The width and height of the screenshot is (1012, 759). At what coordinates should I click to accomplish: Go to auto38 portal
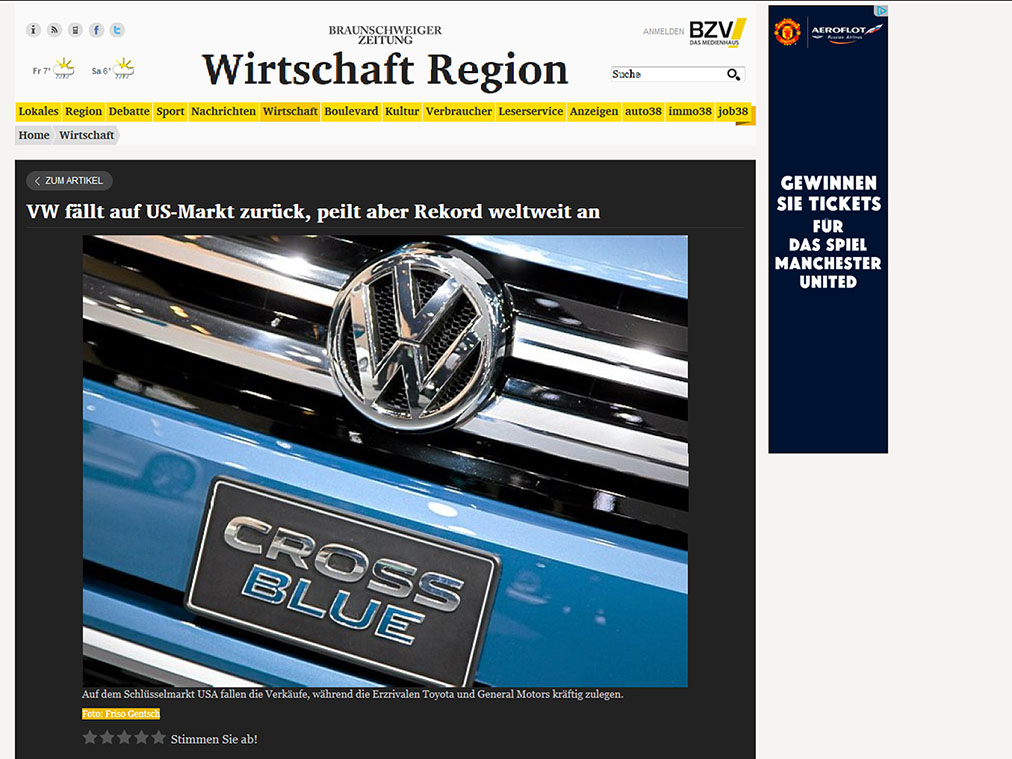(643, 111)
